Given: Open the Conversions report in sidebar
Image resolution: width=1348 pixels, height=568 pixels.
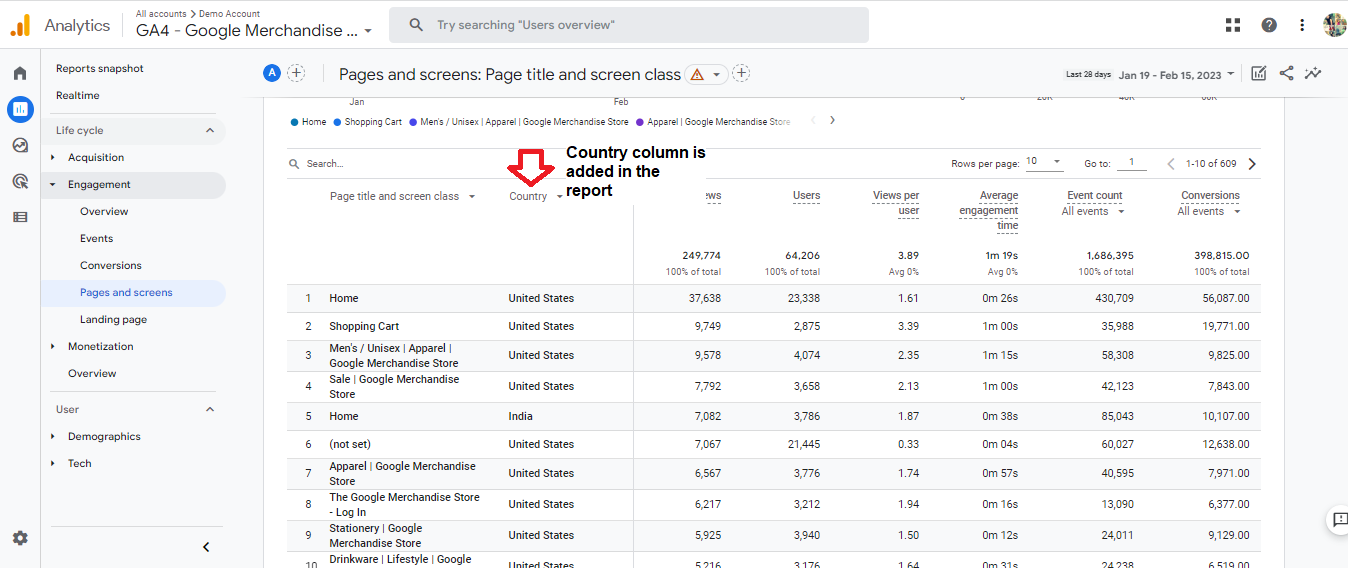Looking at the screenshot, I should tap(111, 265).
